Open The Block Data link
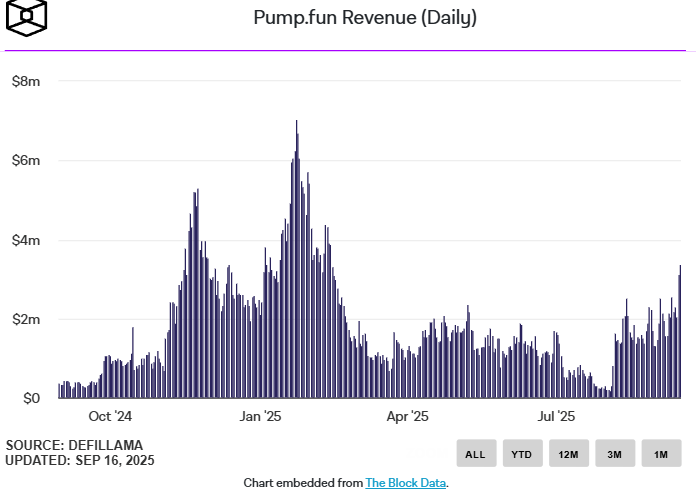Screen dimensions: 696x489 [405, 482]
